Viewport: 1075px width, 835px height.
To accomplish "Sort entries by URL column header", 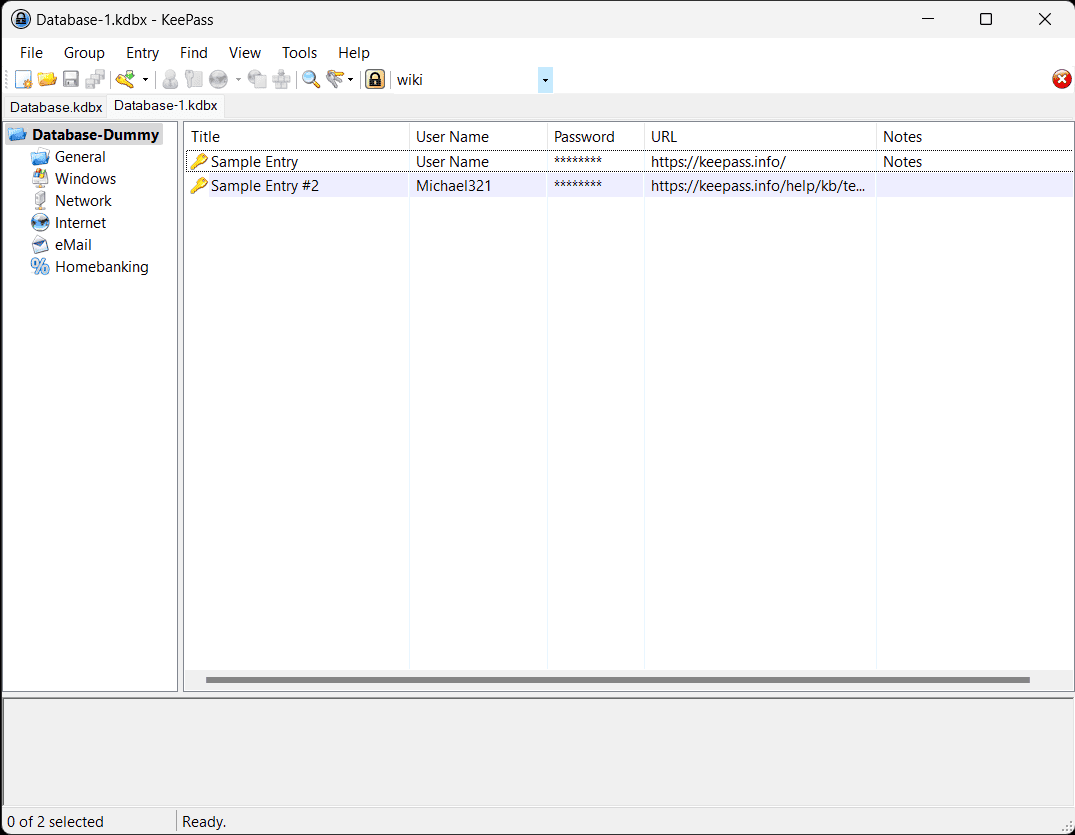I will tap(760, 136).
